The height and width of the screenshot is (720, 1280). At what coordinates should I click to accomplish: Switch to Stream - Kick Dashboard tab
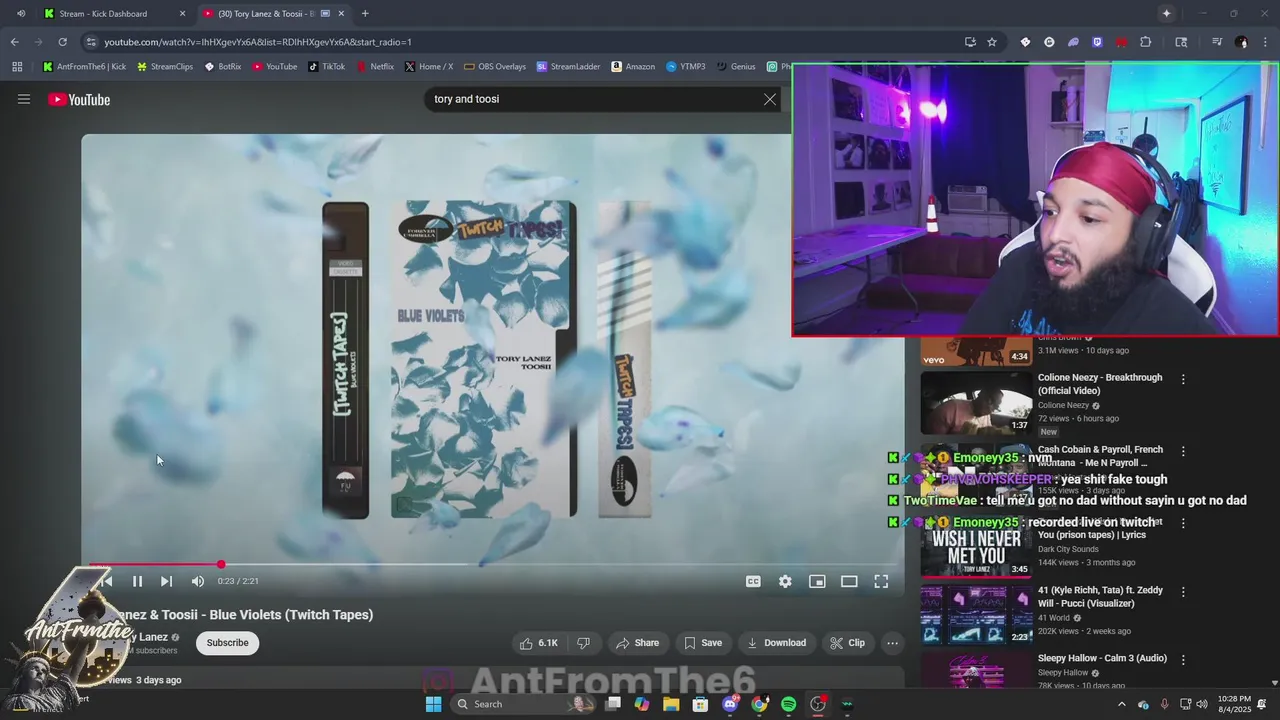click(115, 13)
